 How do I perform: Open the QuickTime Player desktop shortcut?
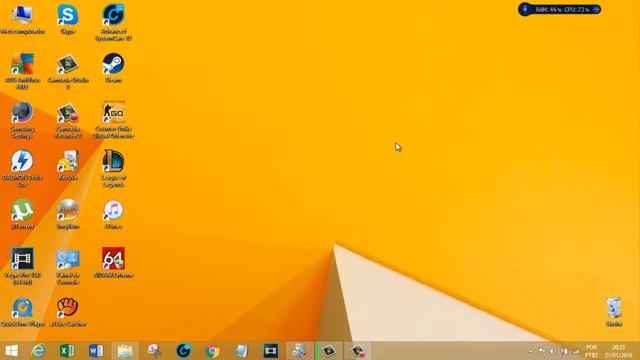point(22,312)
